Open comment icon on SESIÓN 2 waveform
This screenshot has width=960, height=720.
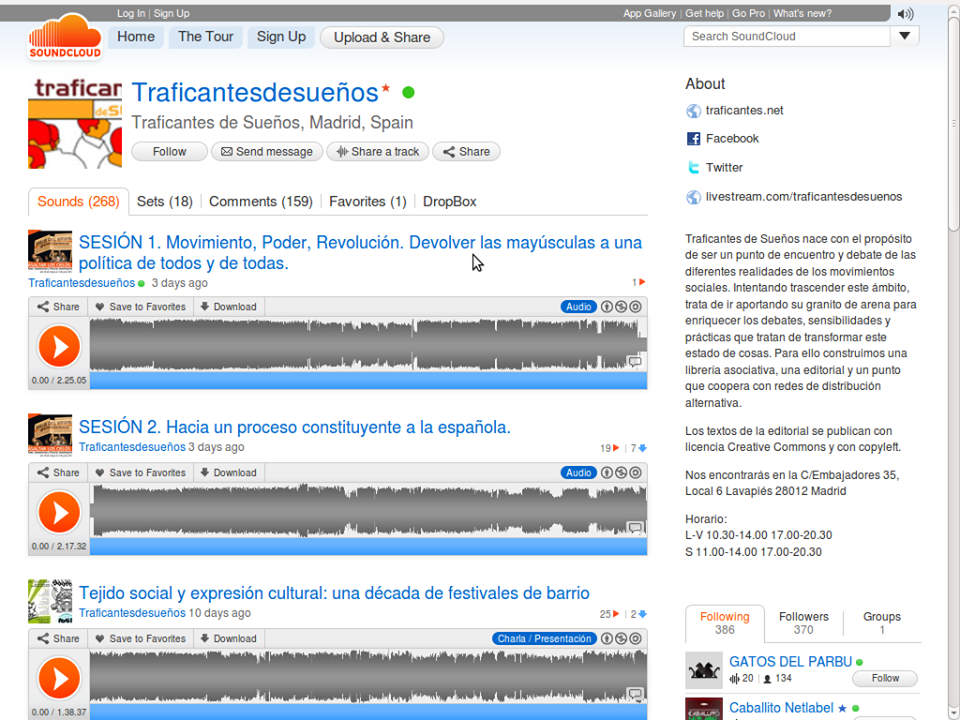coord(635,528)
